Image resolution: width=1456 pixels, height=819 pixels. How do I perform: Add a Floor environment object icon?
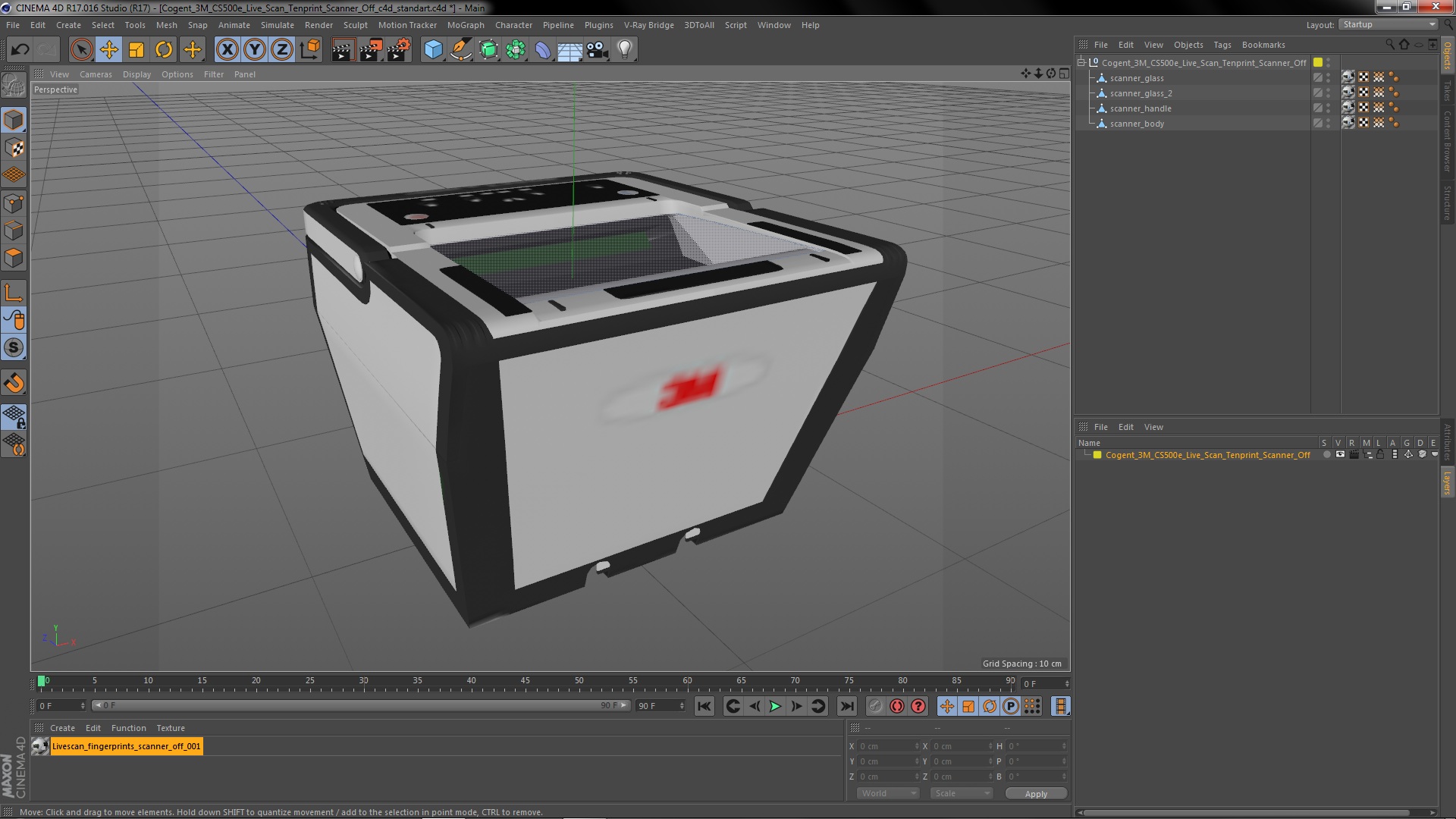(570, 50)
